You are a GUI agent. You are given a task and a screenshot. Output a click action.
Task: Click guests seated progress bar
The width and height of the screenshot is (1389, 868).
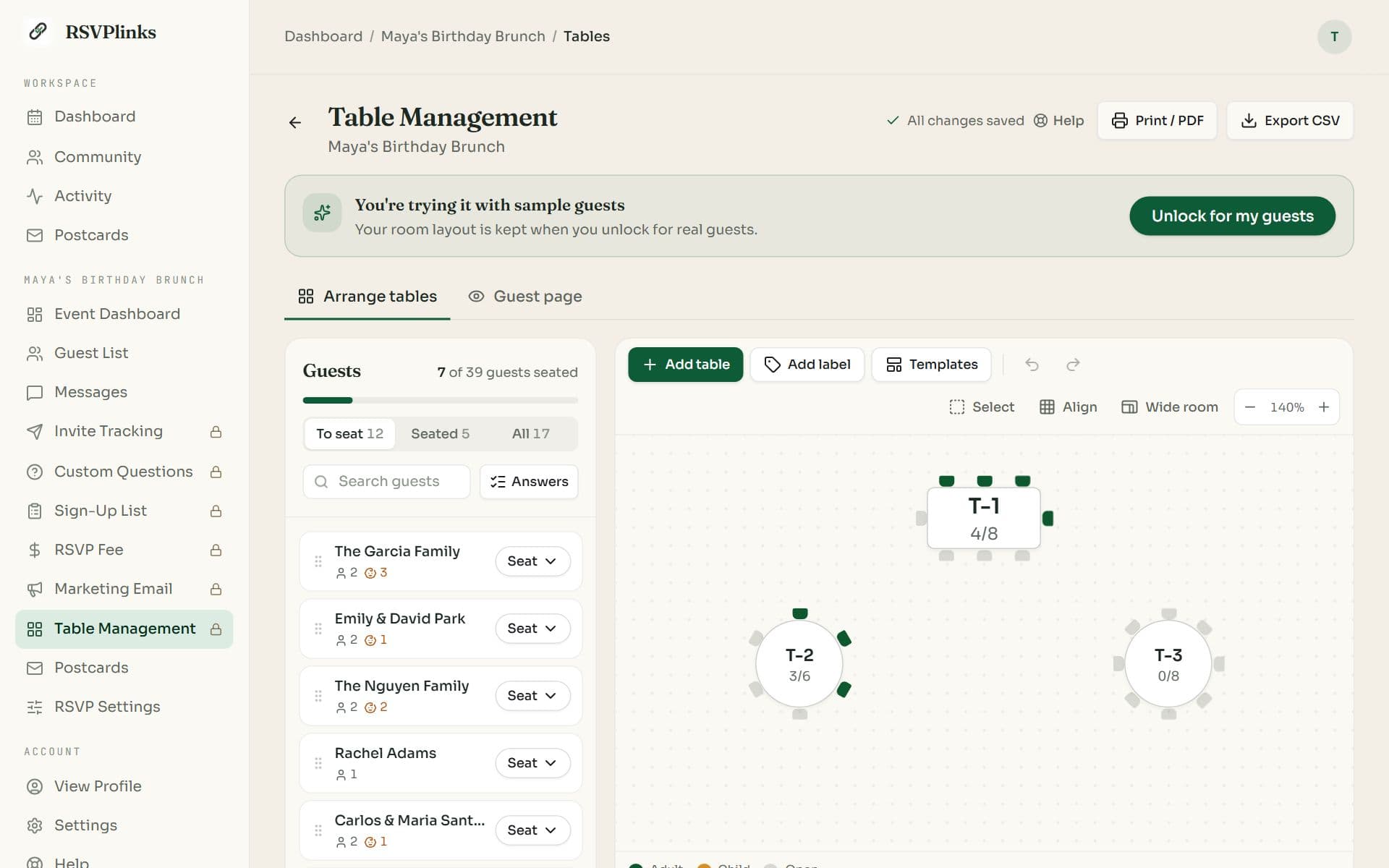pyautogui.click(x=441, y=400)
